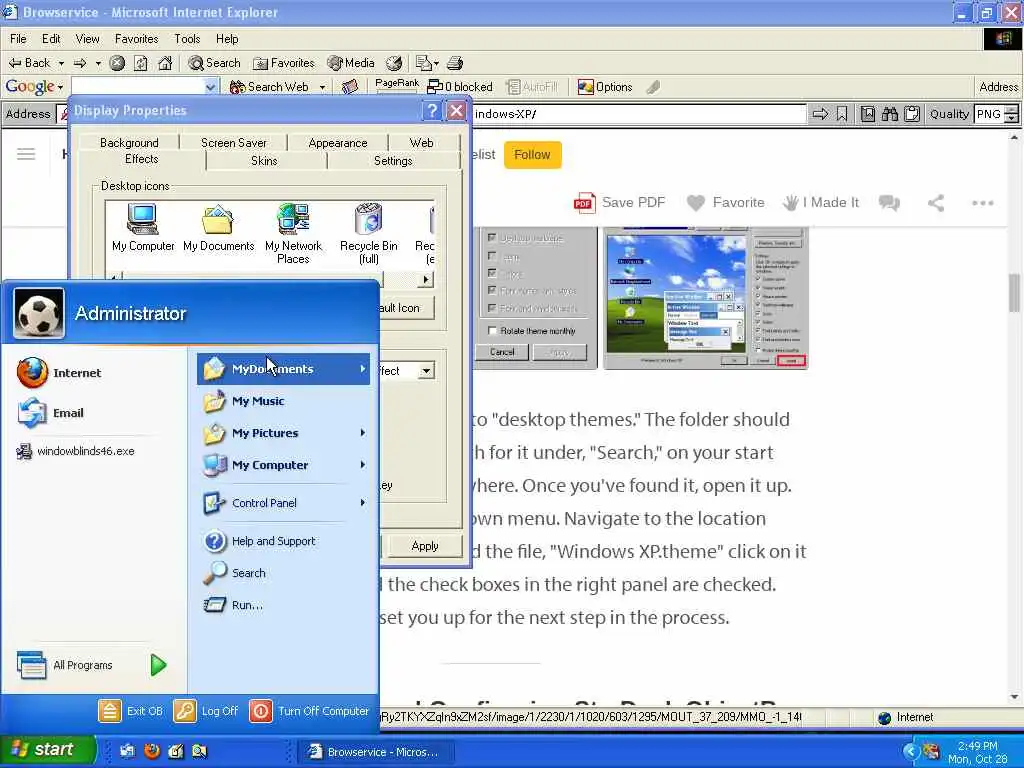Click the share icon on the page
Screen dimensions: 1024x768
point(936,203)
